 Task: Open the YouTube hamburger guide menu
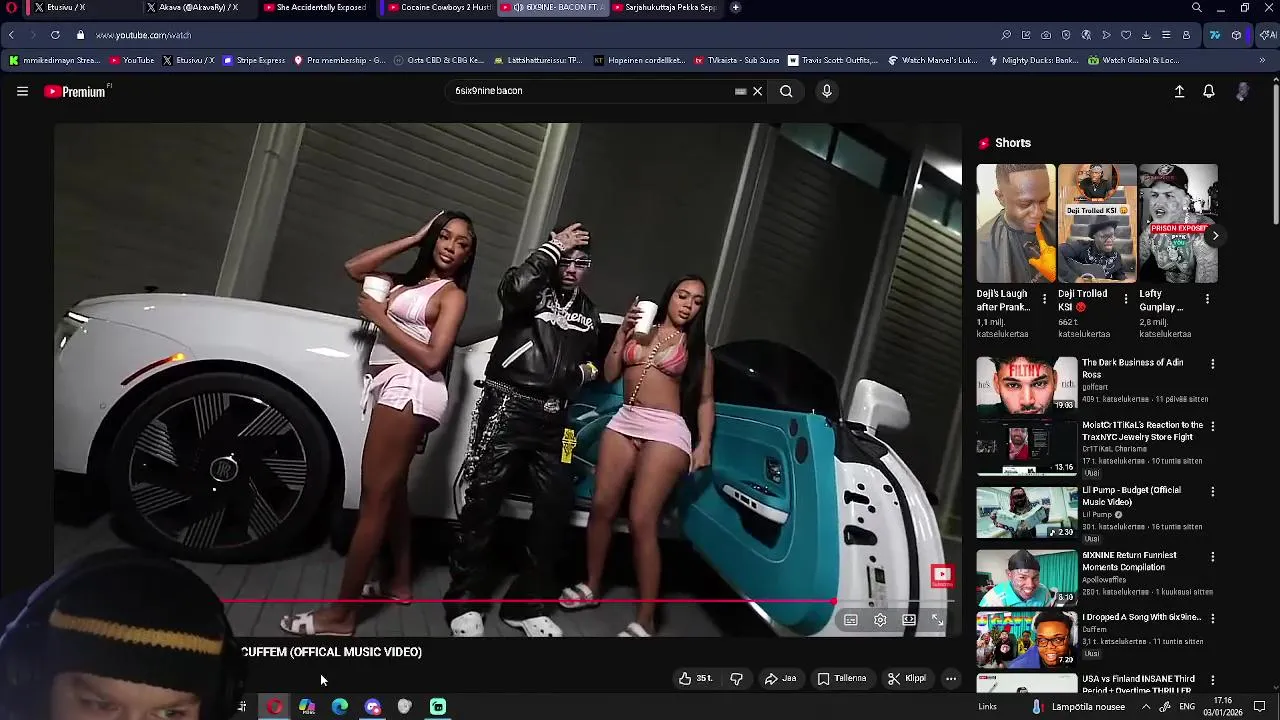22,91
